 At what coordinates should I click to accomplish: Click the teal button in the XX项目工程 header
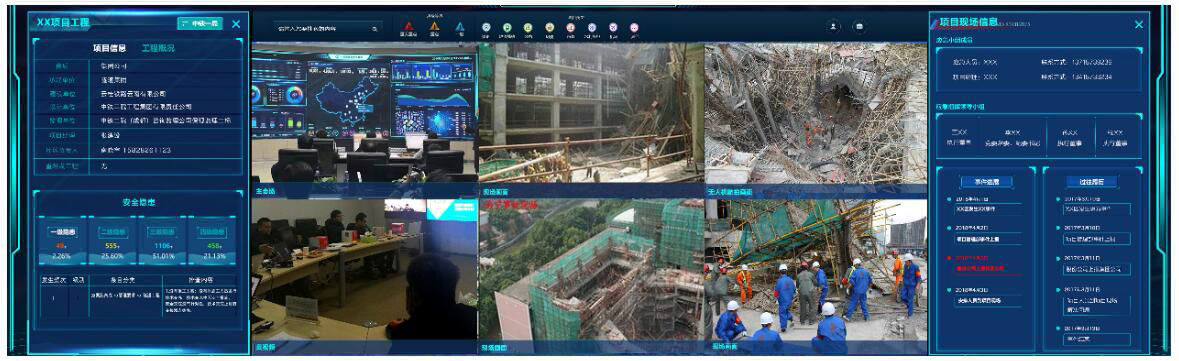pos(199,23)
